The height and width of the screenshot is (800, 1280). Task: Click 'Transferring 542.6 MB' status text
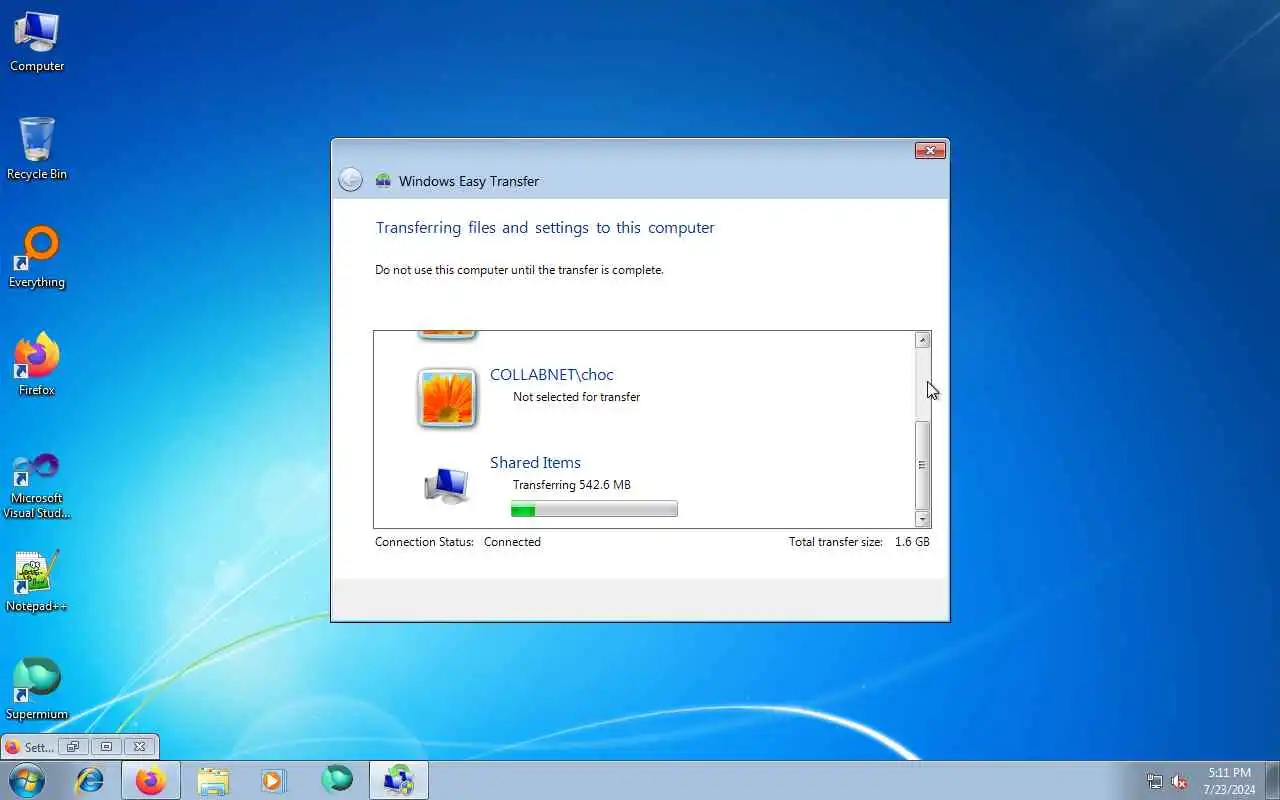point(572,485)
